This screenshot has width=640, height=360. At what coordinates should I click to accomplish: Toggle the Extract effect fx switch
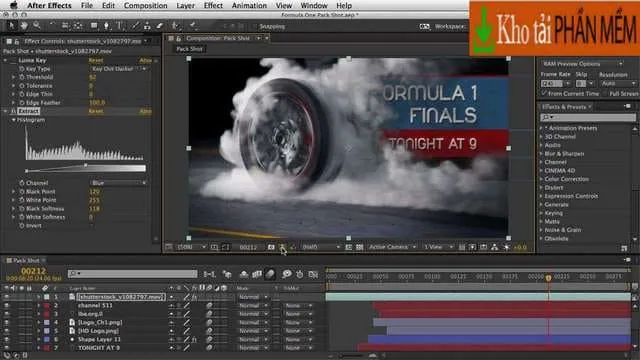click(x=13, y=111)
